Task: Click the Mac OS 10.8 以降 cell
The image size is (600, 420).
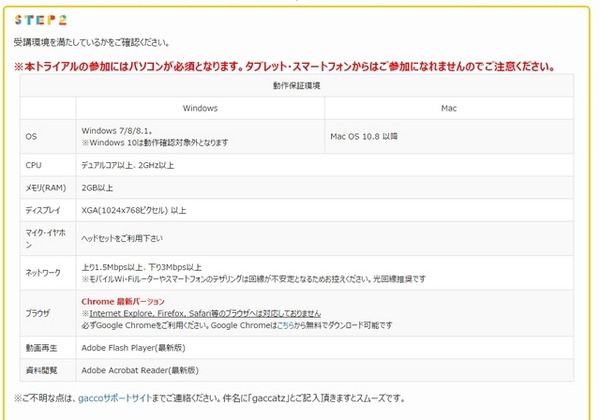Action: (364, 137)
